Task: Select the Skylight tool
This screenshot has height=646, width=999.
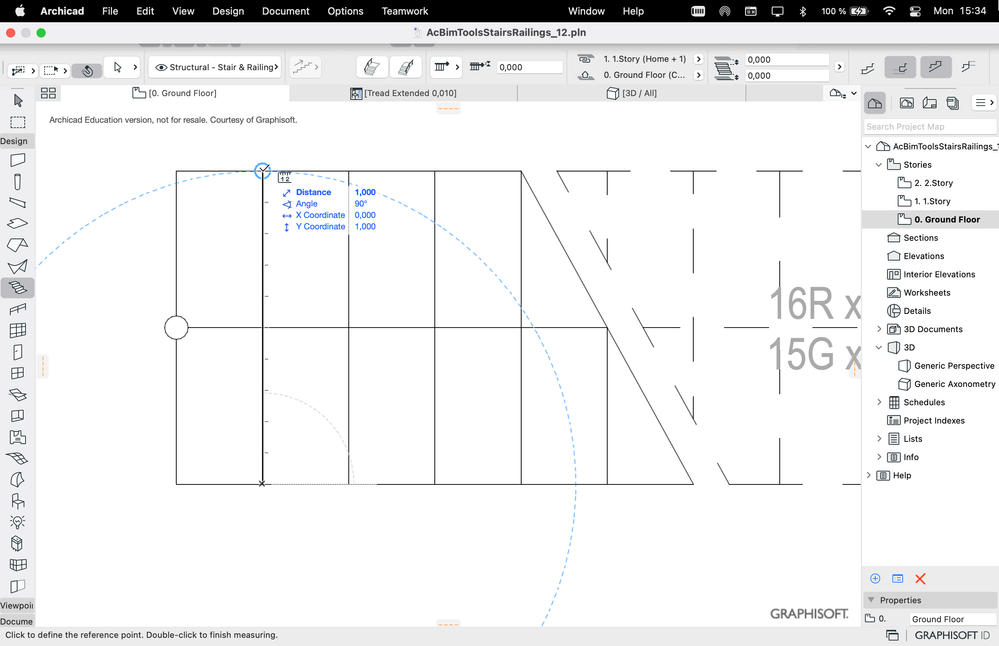Action: click(x=17, y=394)
